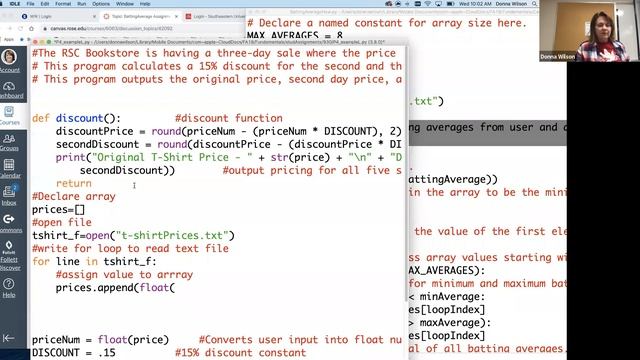Viewport: 640px width, 360px height.
Task: Close the BattingAverage Assignment browser tab
Action: coord(176,16)
